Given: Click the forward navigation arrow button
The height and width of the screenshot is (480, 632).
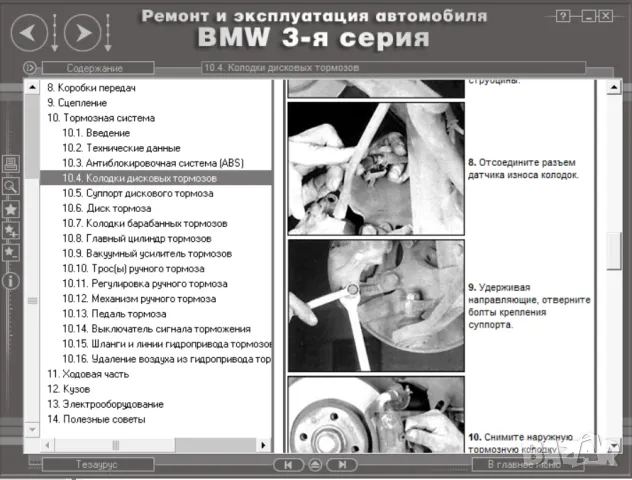Looking at the screenshot, I should (x=85, y=34).
